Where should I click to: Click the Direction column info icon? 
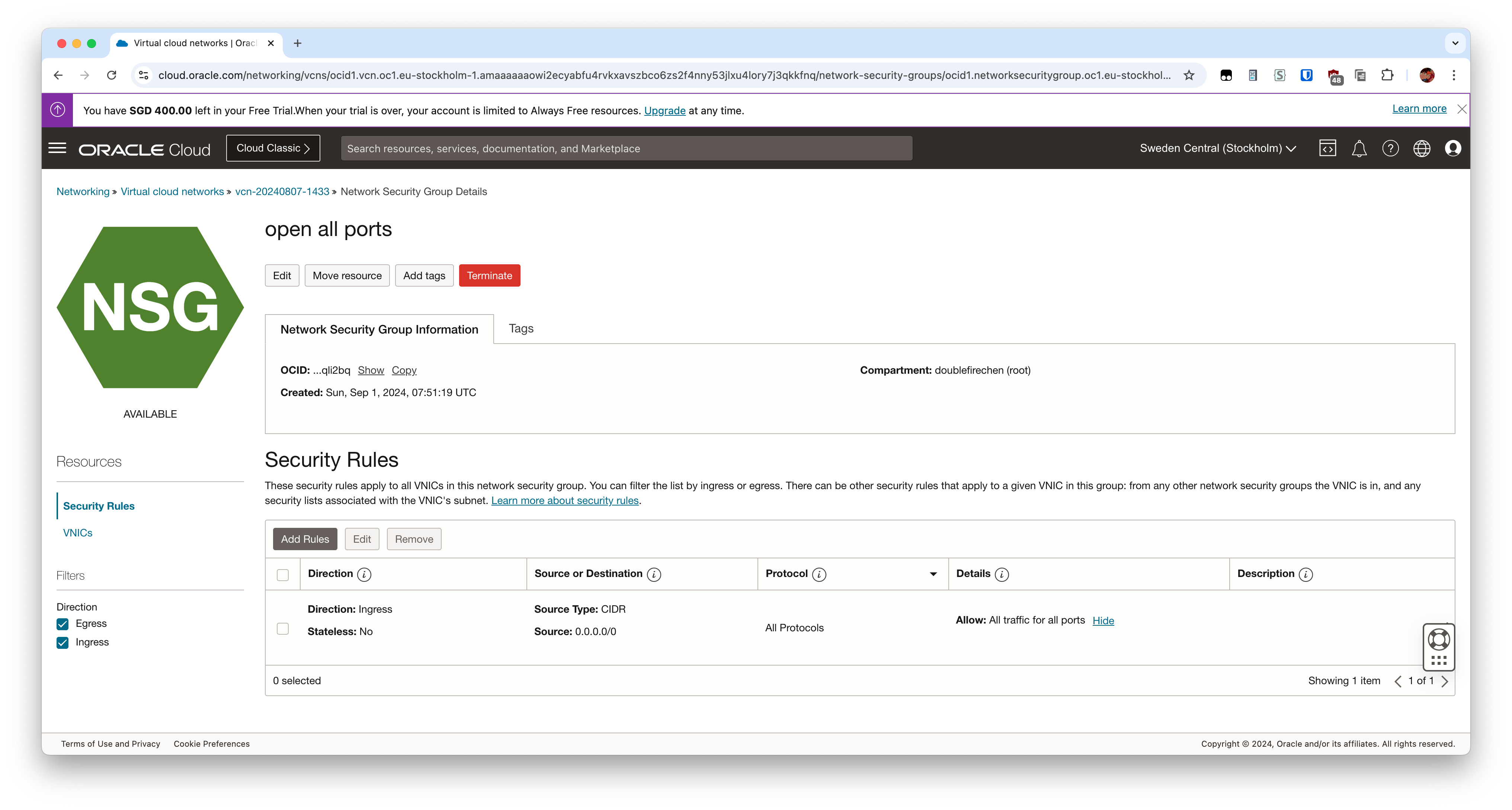[x=364, y=574]
